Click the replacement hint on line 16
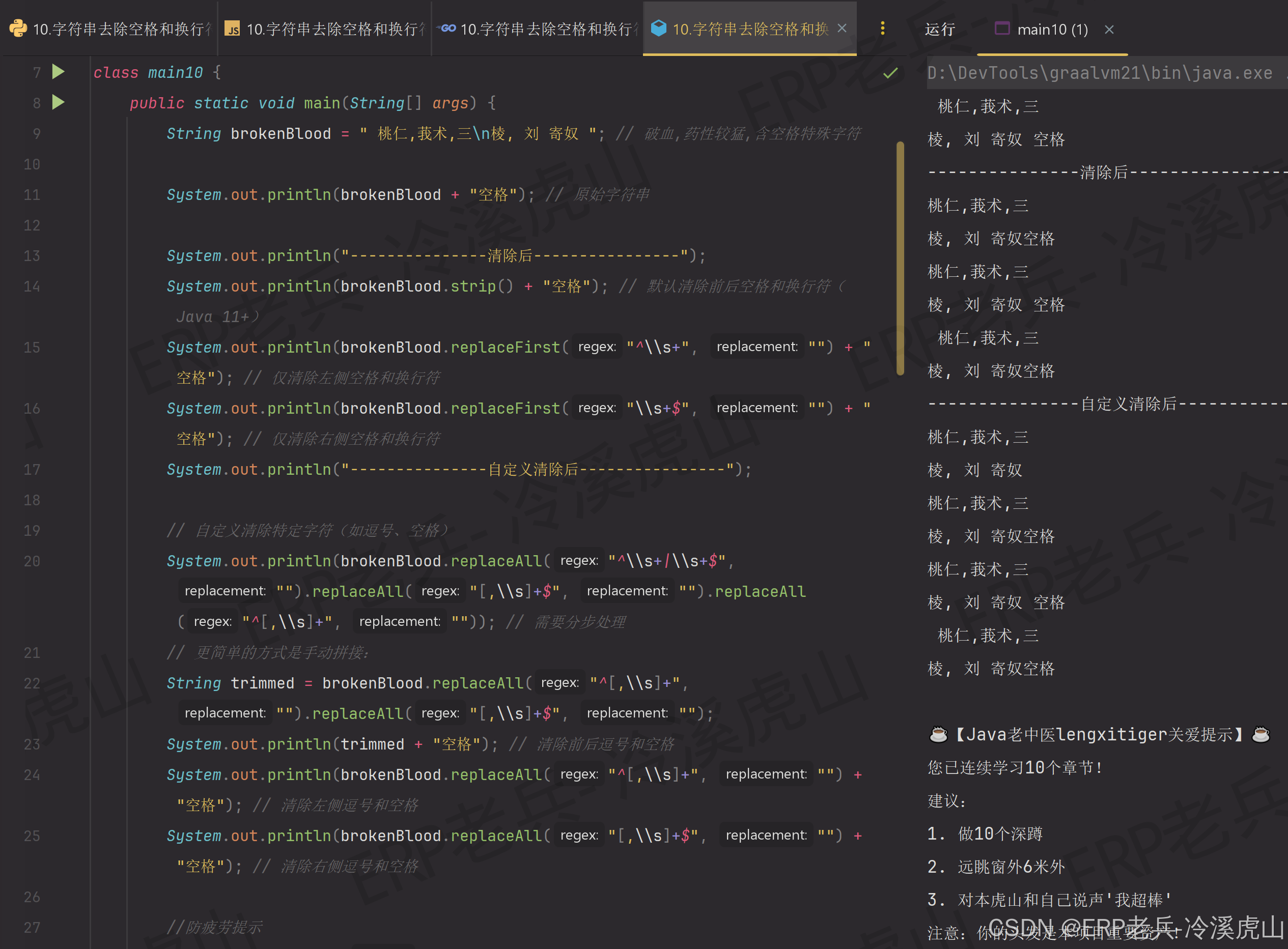This screenshot has height=949, width=1288. click(x=757, y=408)
